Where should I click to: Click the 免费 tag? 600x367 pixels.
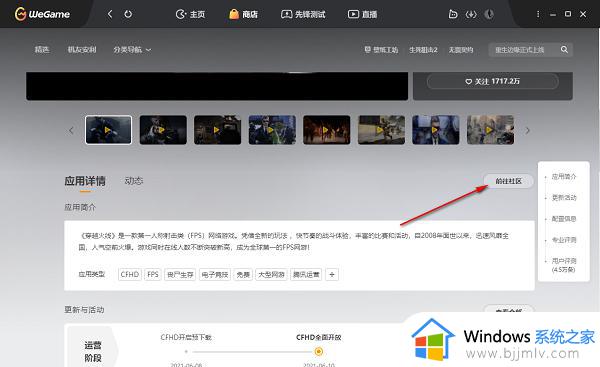pos(243,274)
